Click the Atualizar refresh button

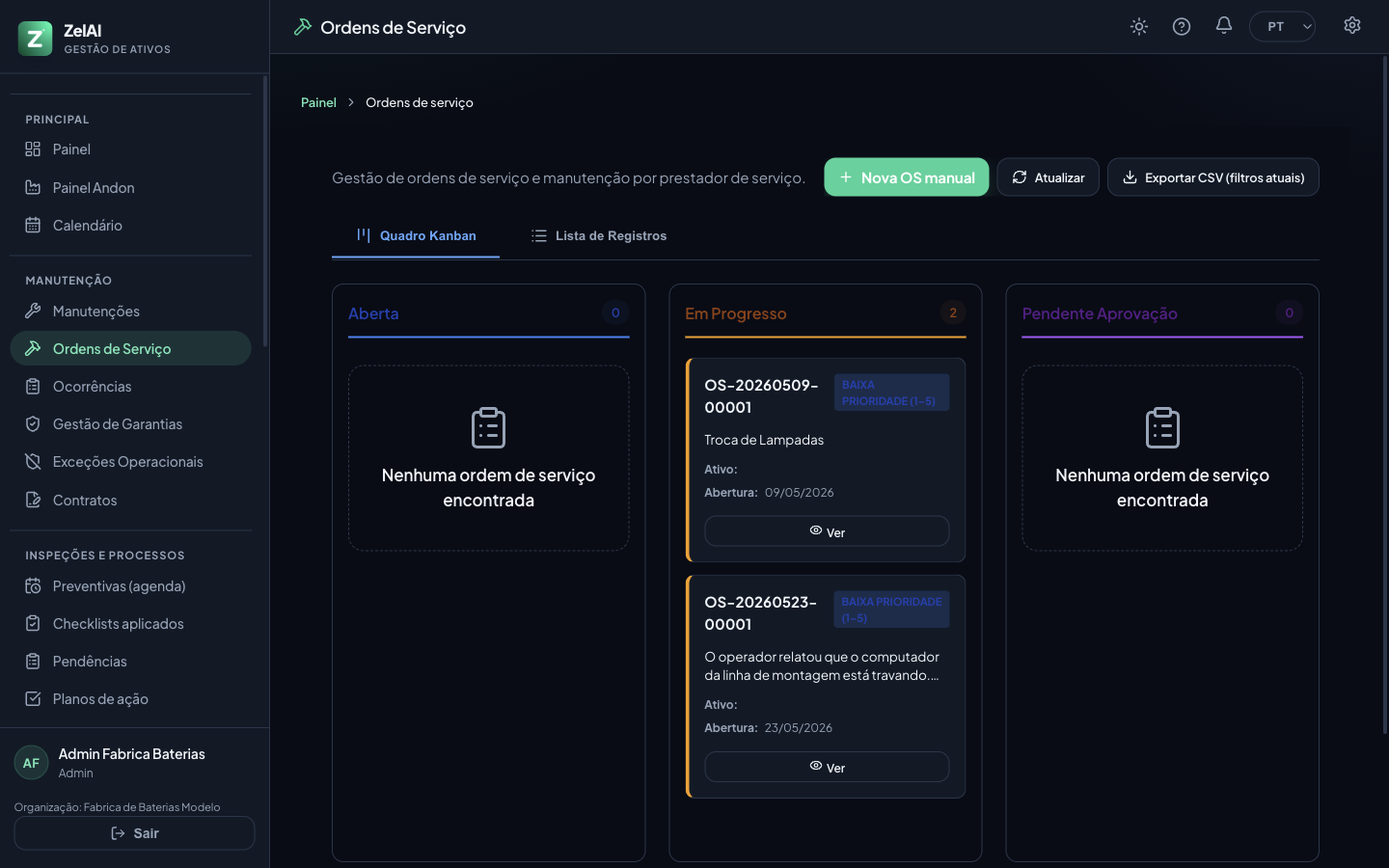click(x=1049, y=177)
